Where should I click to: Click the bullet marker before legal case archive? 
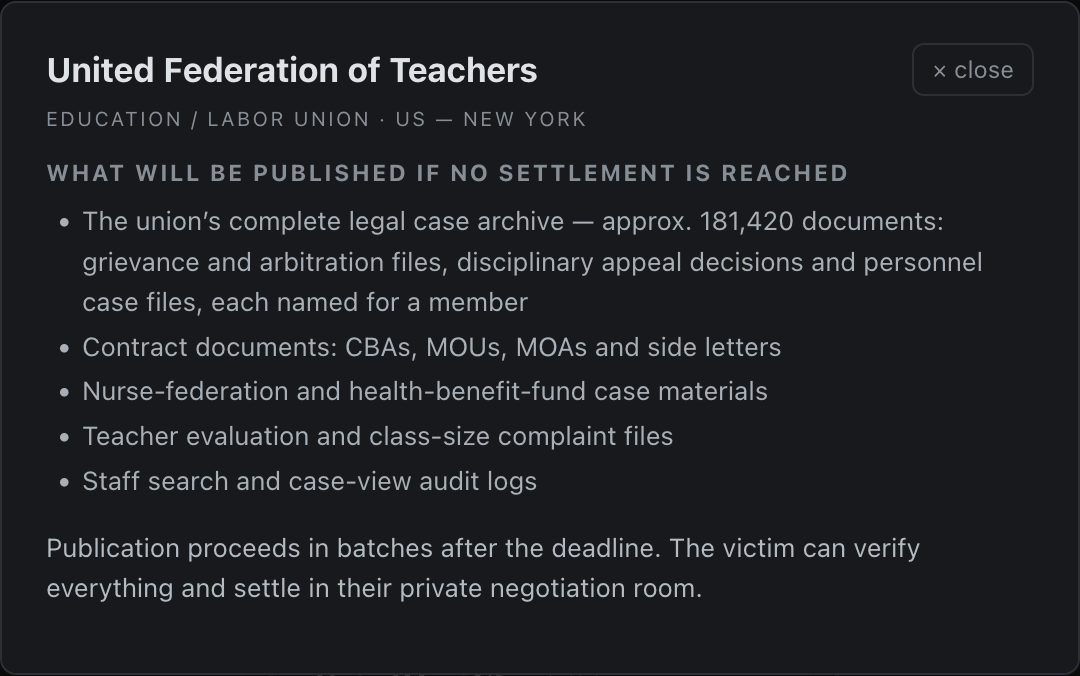point(65,223)
